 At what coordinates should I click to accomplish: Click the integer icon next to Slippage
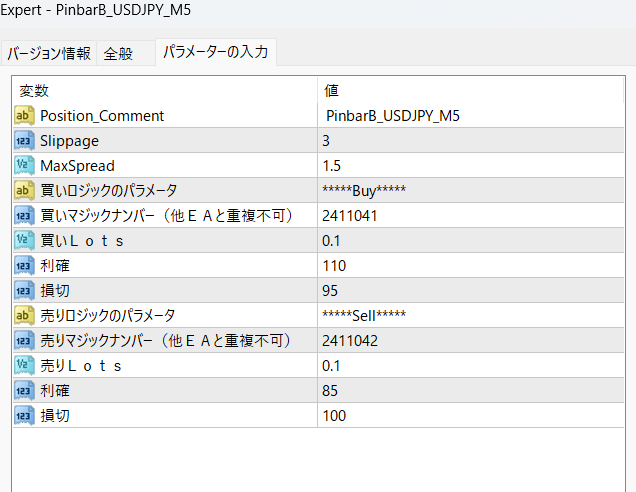click(25, 141)
